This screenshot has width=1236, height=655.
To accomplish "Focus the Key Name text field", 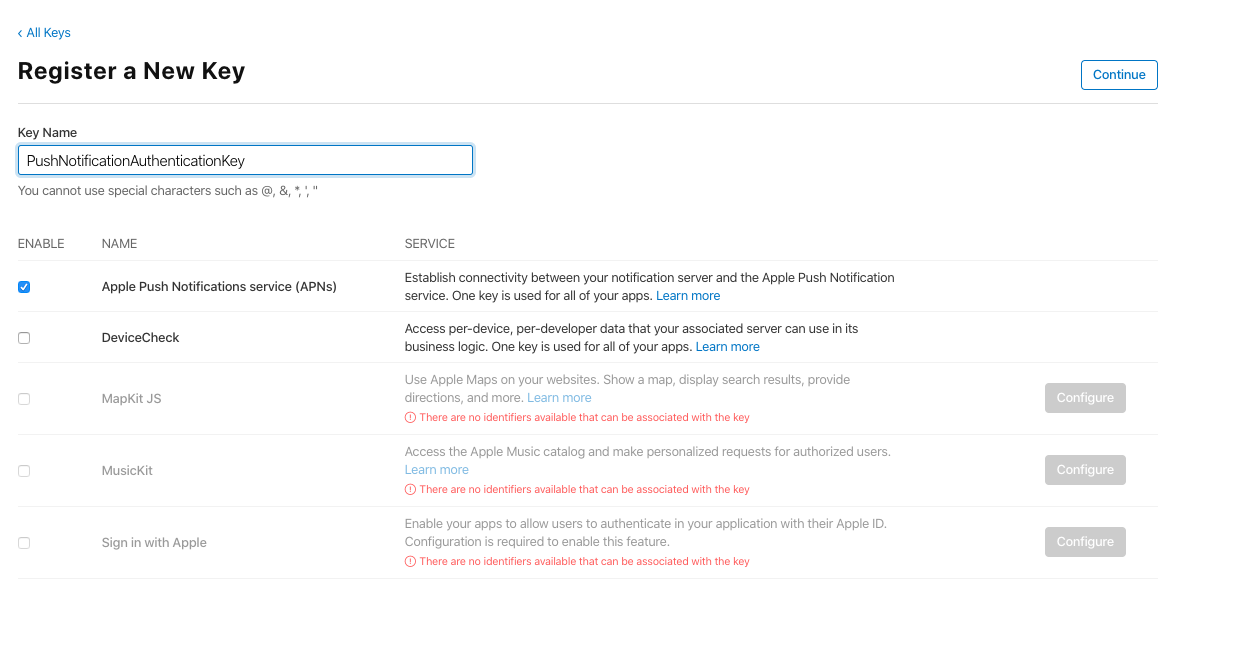I will 245,160.
